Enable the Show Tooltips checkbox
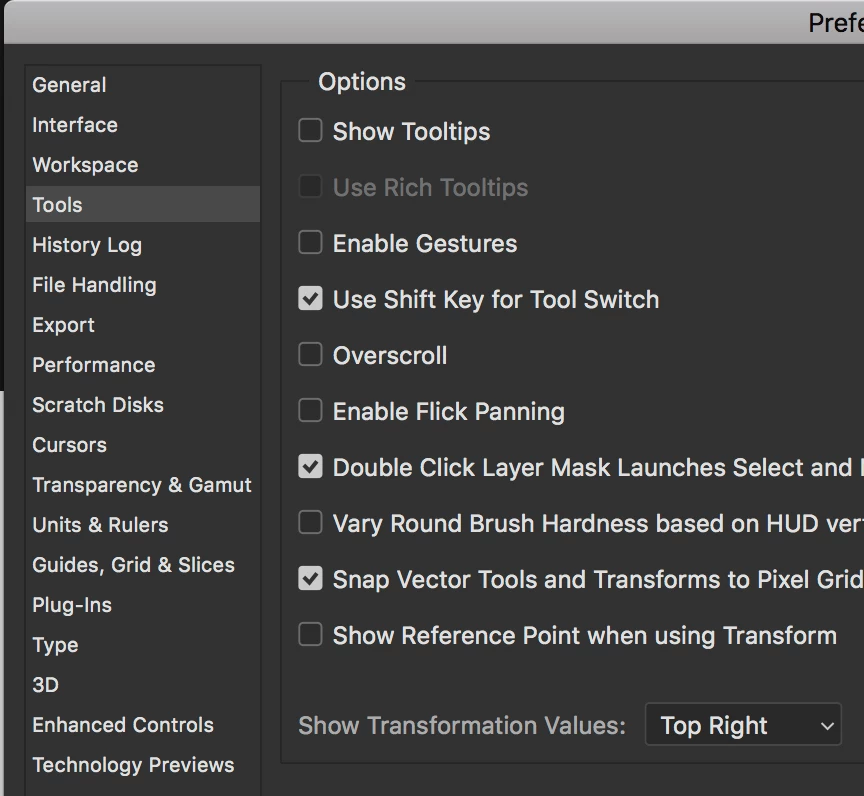 pos(311,131)
